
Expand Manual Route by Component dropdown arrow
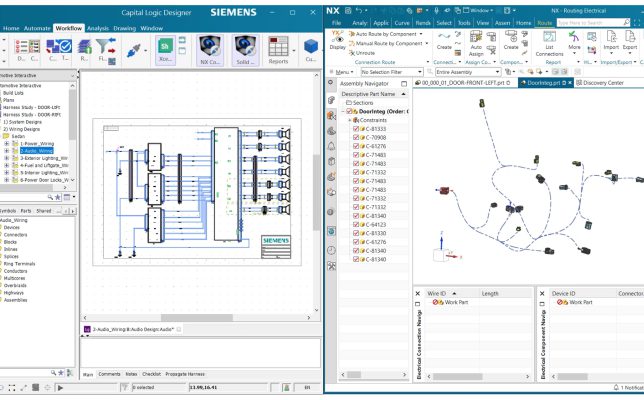coord(426,43)
